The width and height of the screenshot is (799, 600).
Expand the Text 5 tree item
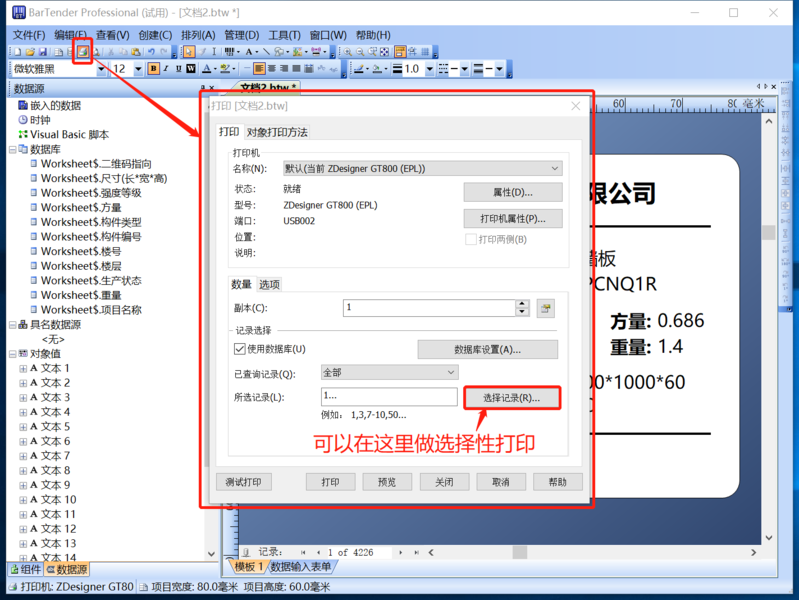[23, 427]
